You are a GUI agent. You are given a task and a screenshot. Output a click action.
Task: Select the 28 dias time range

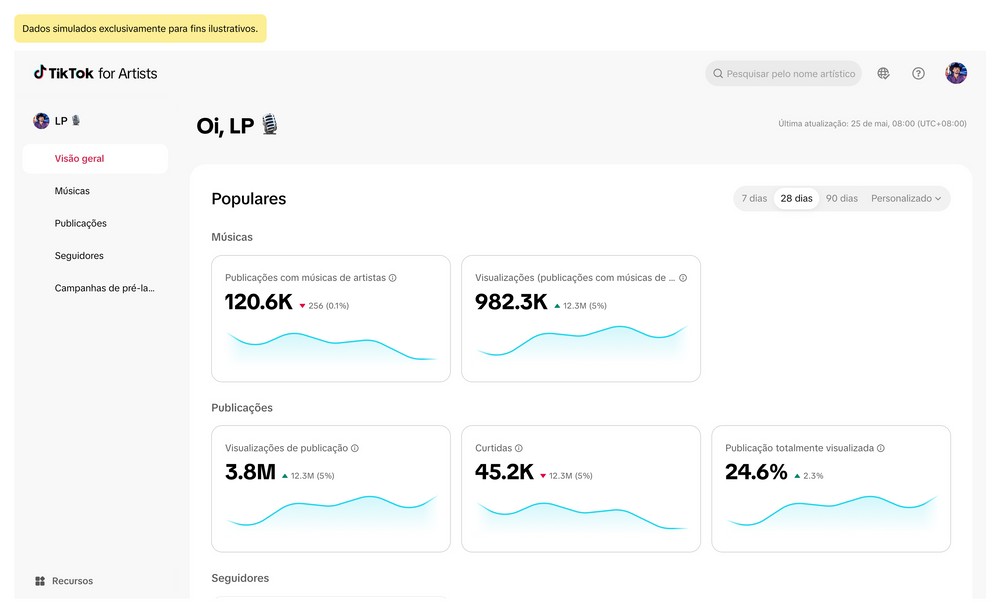tap(796, 198)
